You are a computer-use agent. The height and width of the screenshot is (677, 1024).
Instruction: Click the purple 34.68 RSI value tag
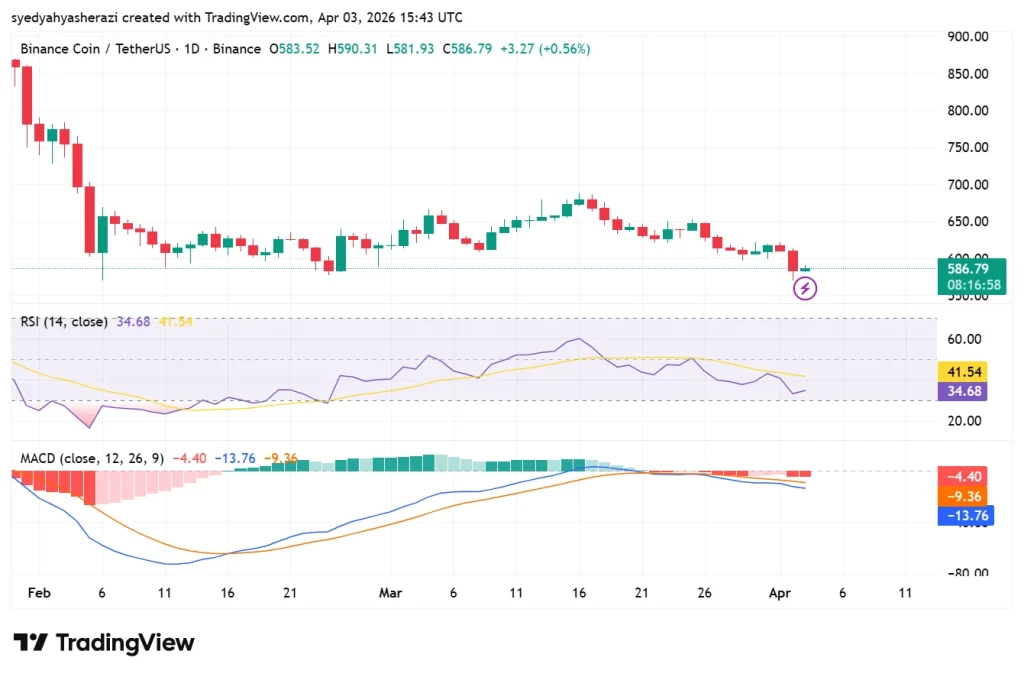click(962, 391)
